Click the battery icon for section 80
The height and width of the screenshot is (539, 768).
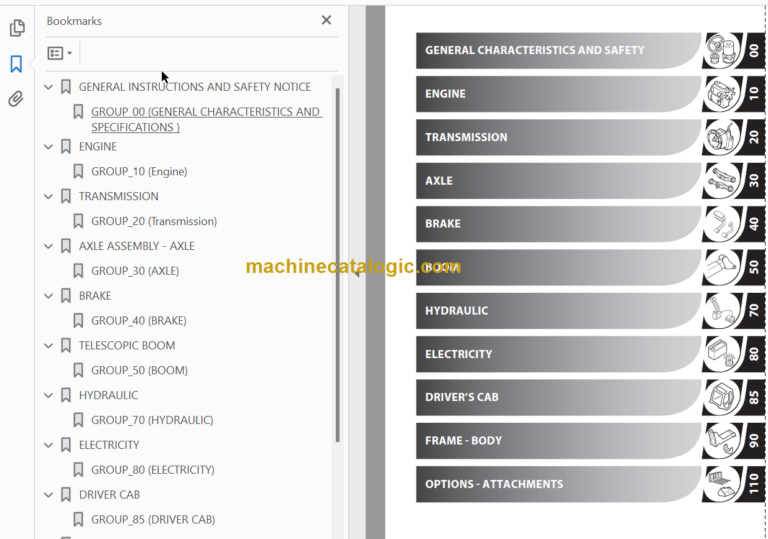click(721, 354)
